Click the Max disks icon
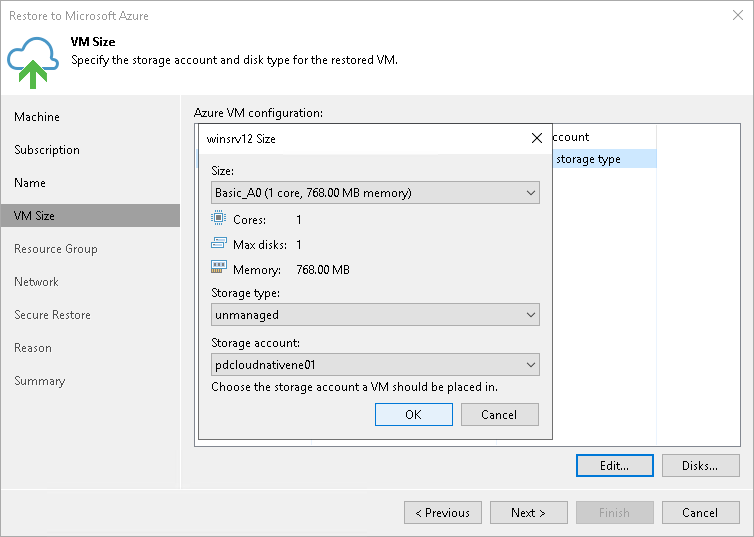The height and width of the screenshot is (537, 754). coord(218,243)
